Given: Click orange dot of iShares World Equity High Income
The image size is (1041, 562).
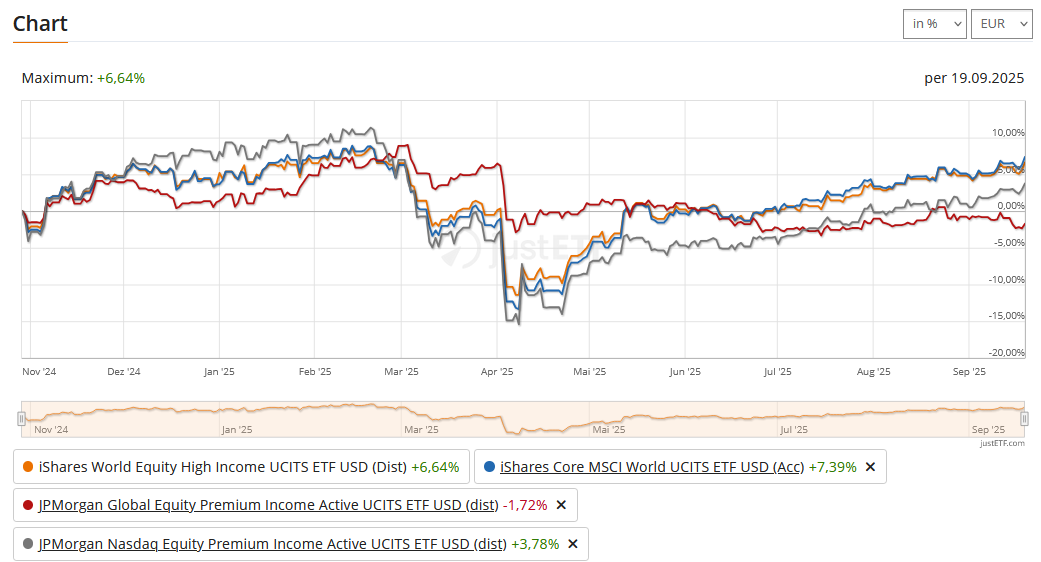Looking at the screenshot, I should coord(28,467).
